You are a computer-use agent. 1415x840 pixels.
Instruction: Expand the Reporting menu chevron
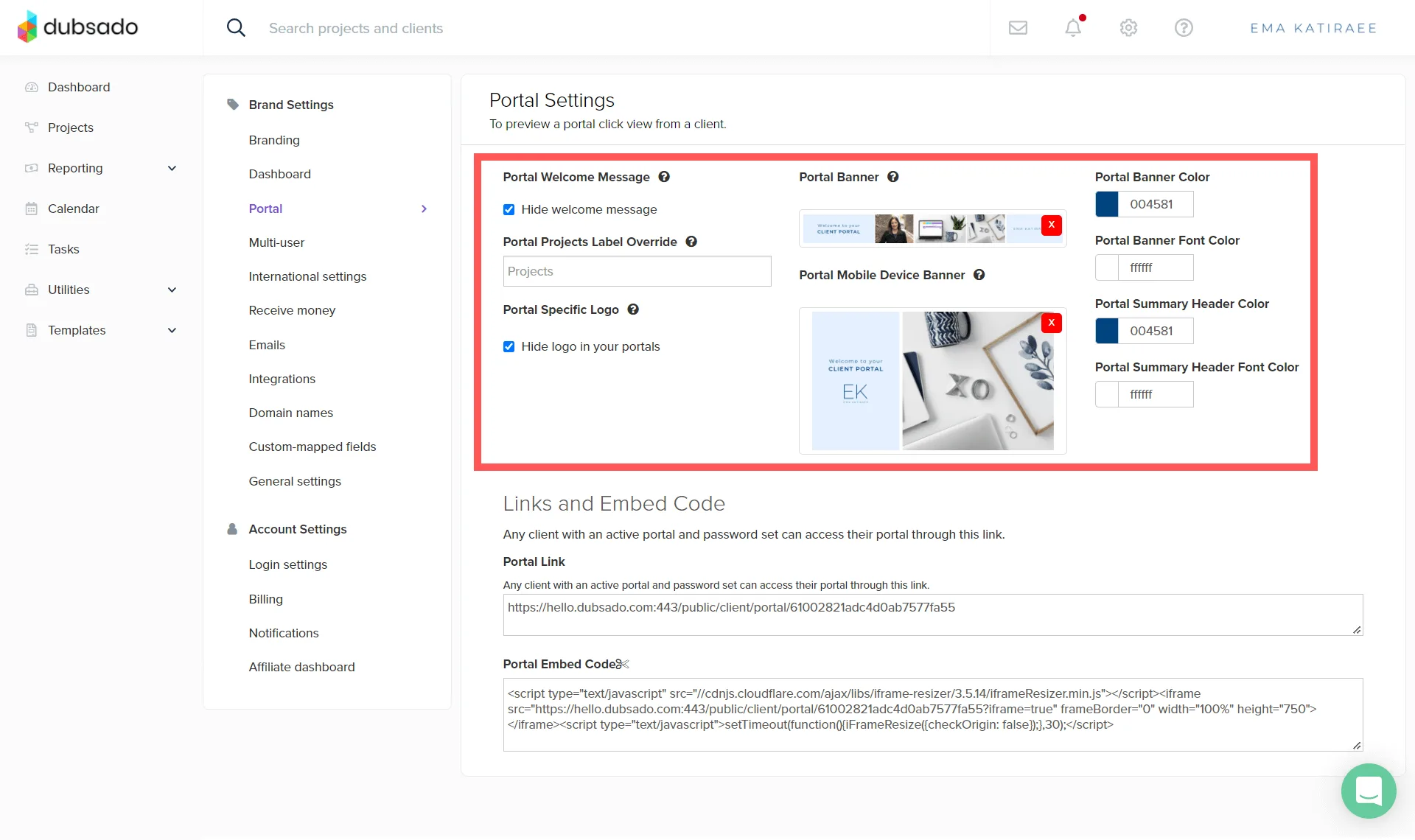[172, 168]
